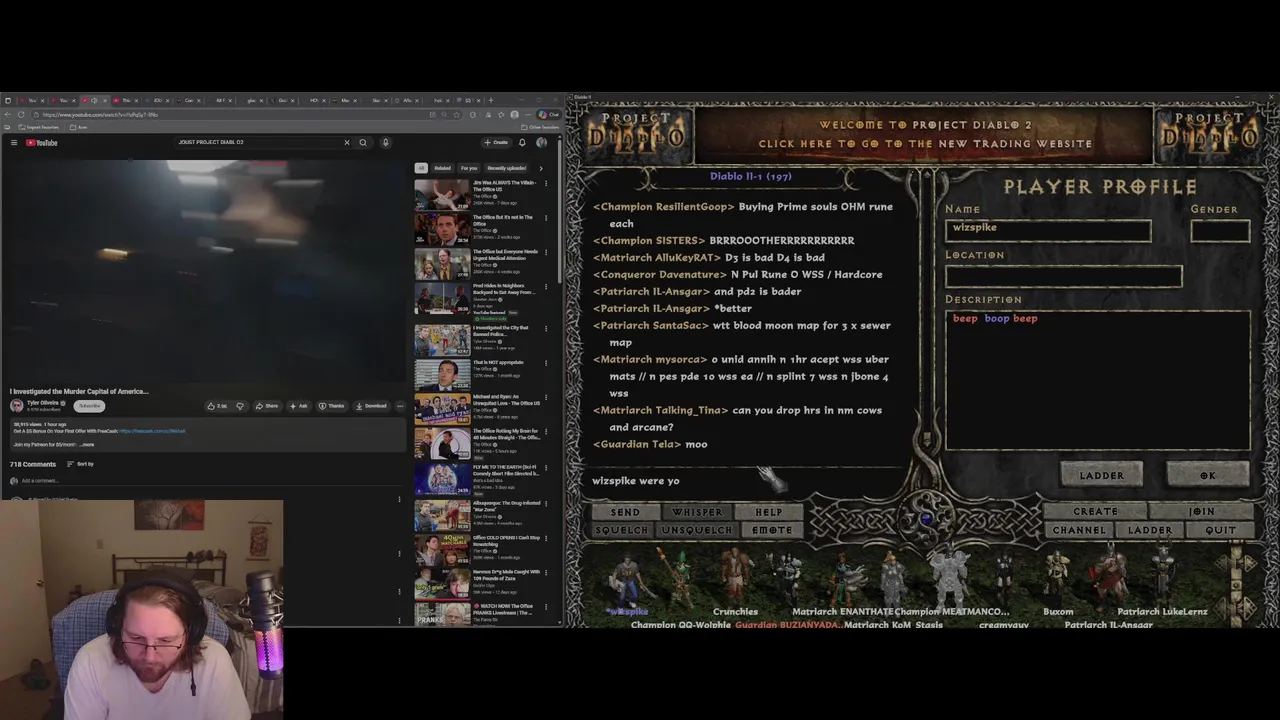This screenshot has height=720, width=1280.
Task: Select the 'For you' filter chip
Action: 468,168
